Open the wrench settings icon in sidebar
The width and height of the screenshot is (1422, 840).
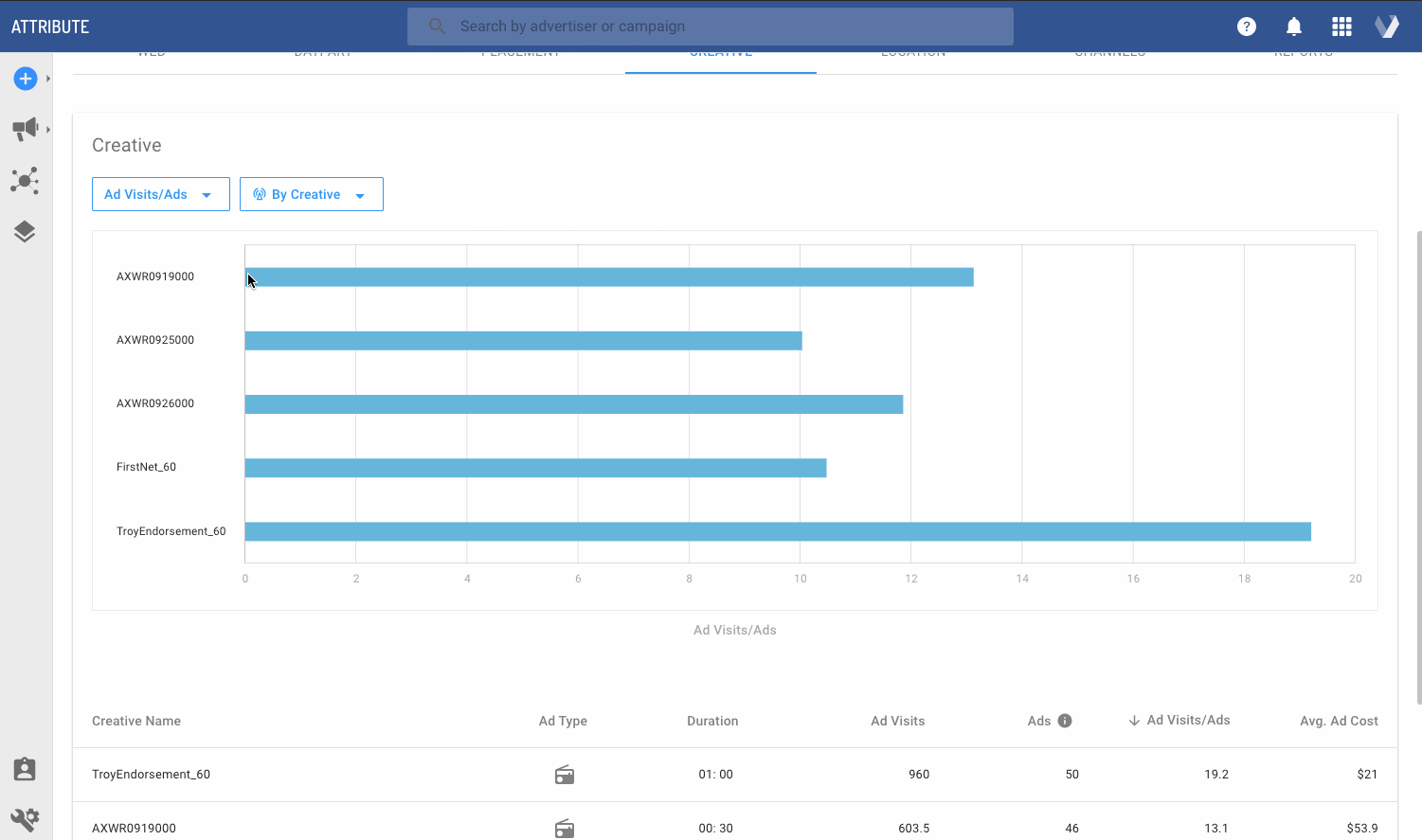coord(24,819)
